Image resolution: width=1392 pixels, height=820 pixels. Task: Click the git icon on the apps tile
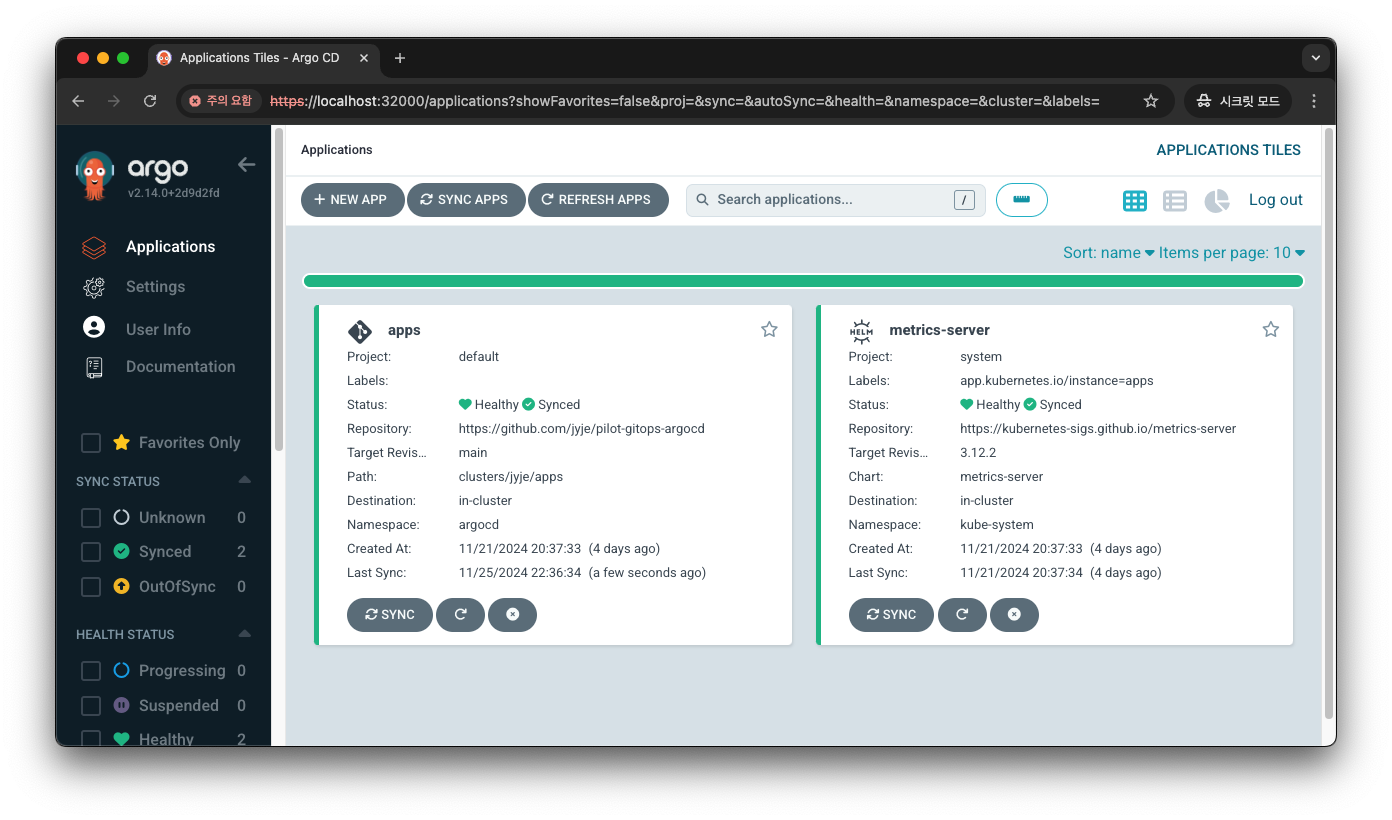tap(359, 331)
